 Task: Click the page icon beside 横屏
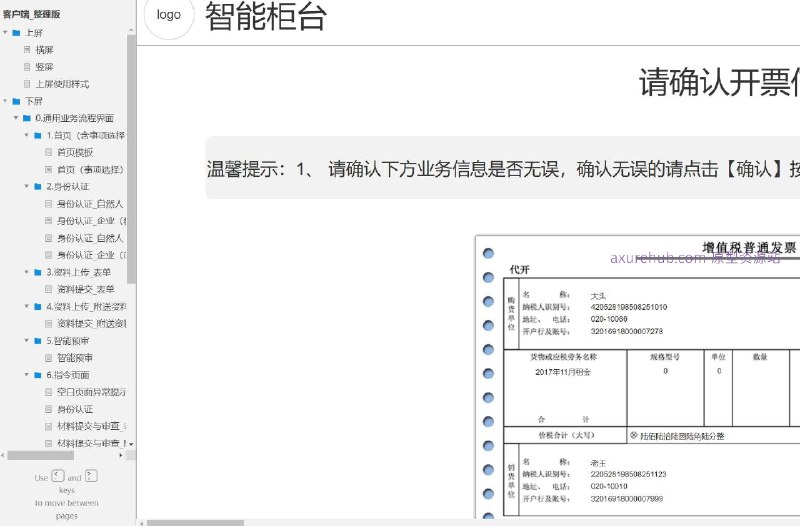click(27, 49)
